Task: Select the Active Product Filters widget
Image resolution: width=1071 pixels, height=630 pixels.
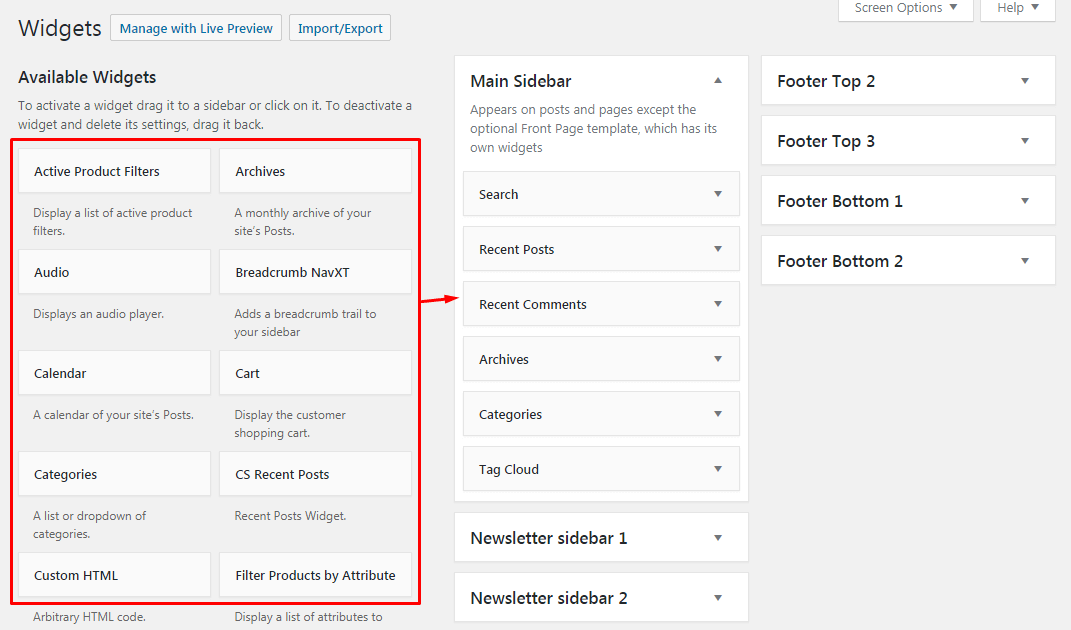Action: click(x=114, y=171)
